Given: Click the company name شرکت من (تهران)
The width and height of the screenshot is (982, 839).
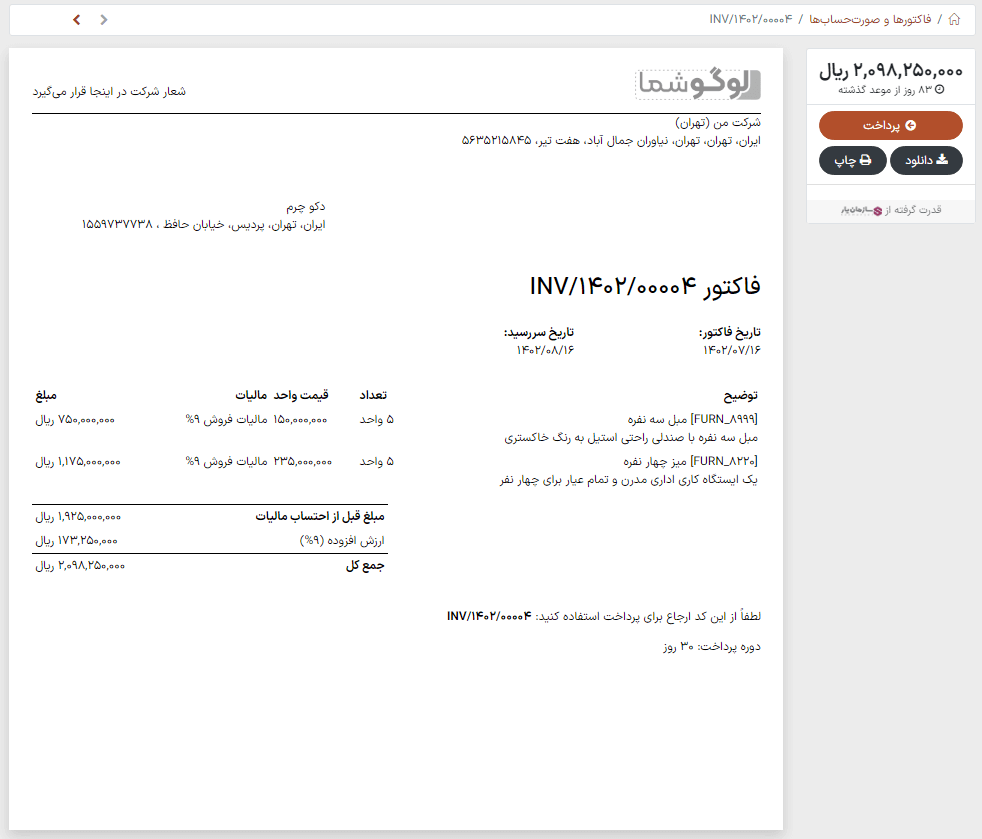Looking at the screenshot, I should click(718, 122).
